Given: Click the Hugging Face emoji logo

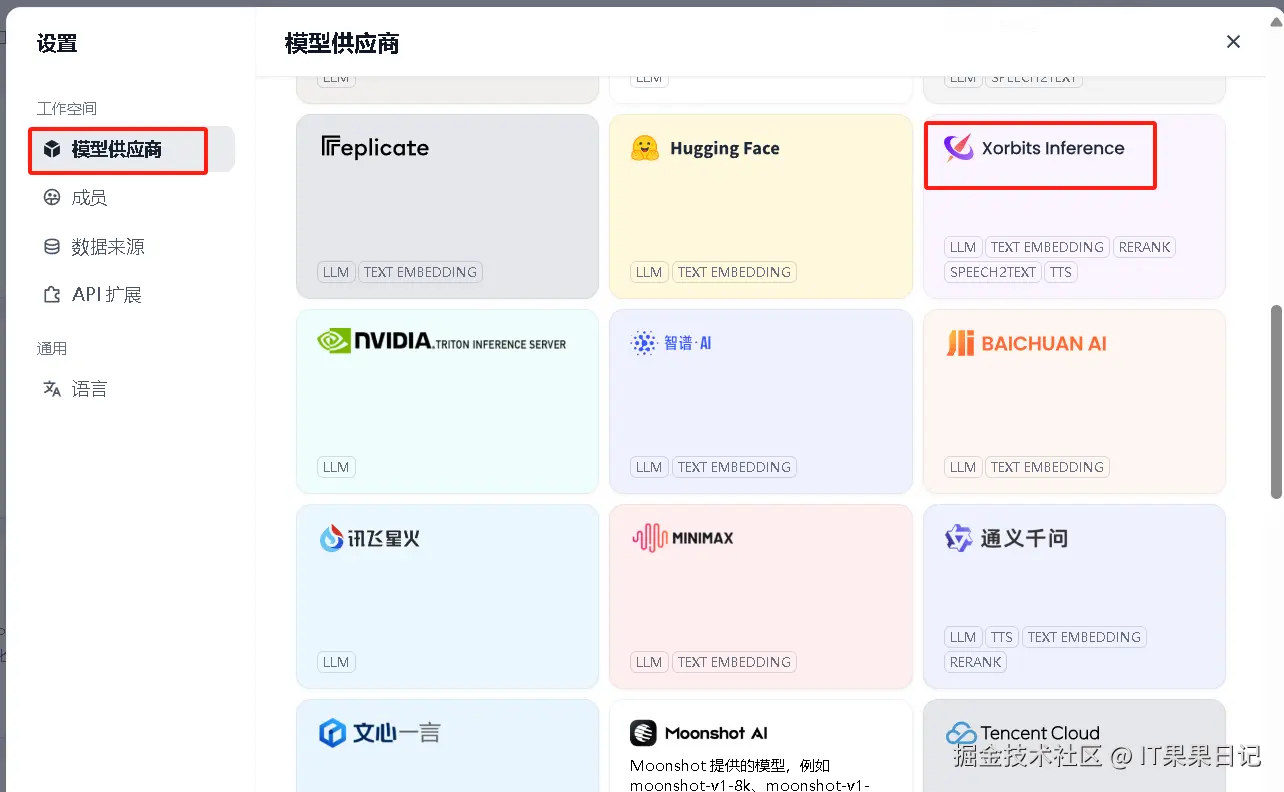Looking at the screenshot, I should click(x=645, y=148).
